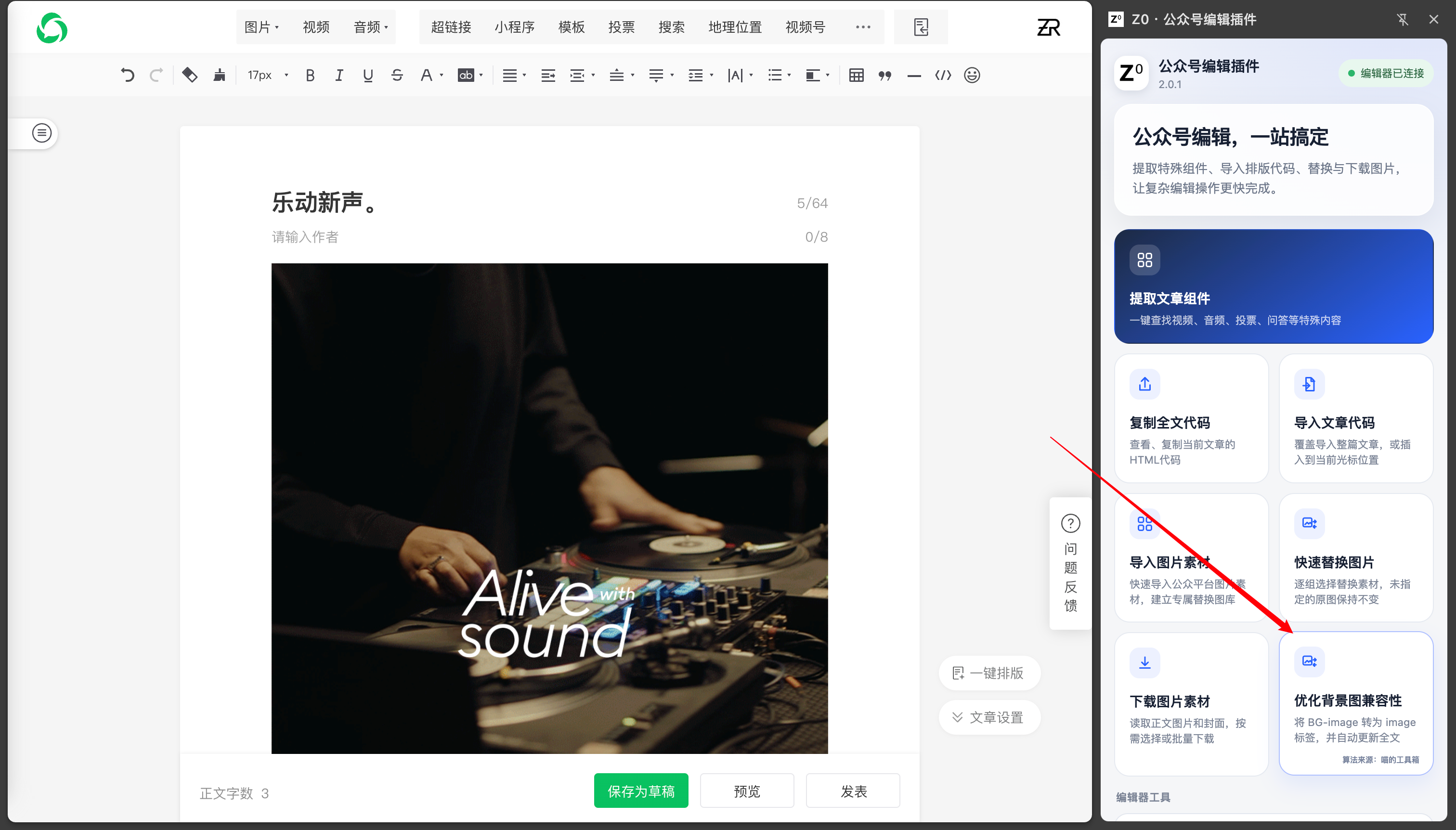Open the 图片 insert menu
This screenshot has width=1456, height=830.
(261, 27)
